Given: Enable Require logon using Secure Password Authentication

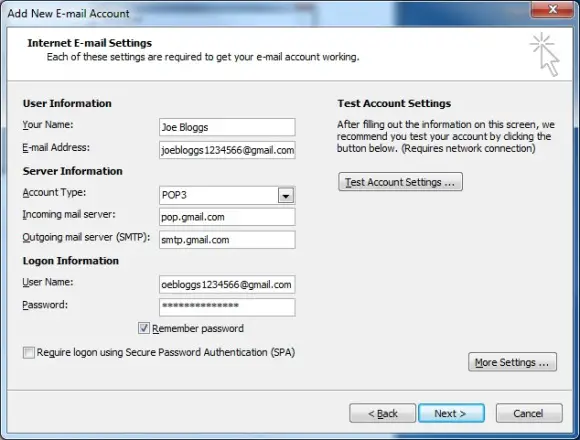Looking at the screenshot, I should [x=28, y=352].
